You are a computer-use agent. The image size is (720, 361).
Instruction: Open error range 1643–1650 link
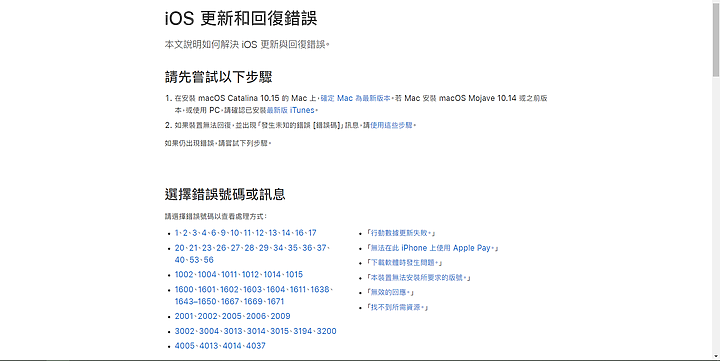(x=195, y=302)
